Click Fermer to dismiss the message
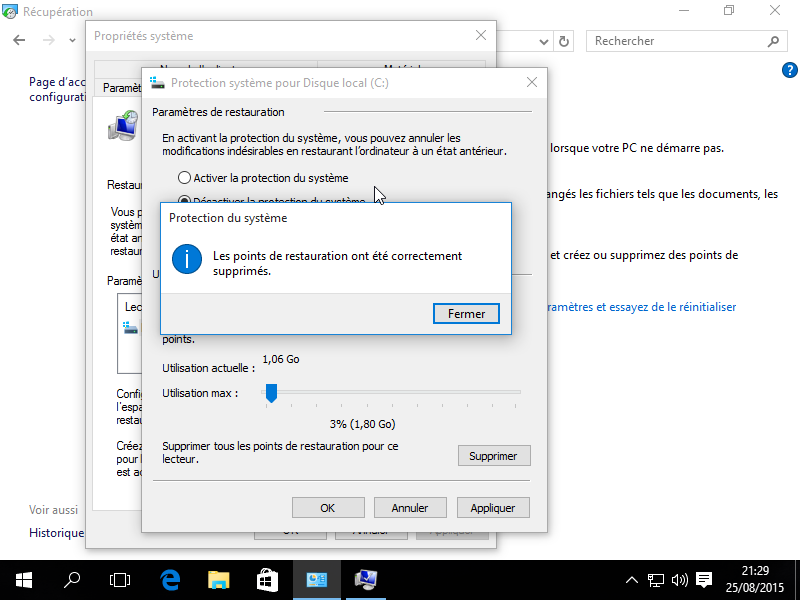800x600 pixels. coord(466,314)
